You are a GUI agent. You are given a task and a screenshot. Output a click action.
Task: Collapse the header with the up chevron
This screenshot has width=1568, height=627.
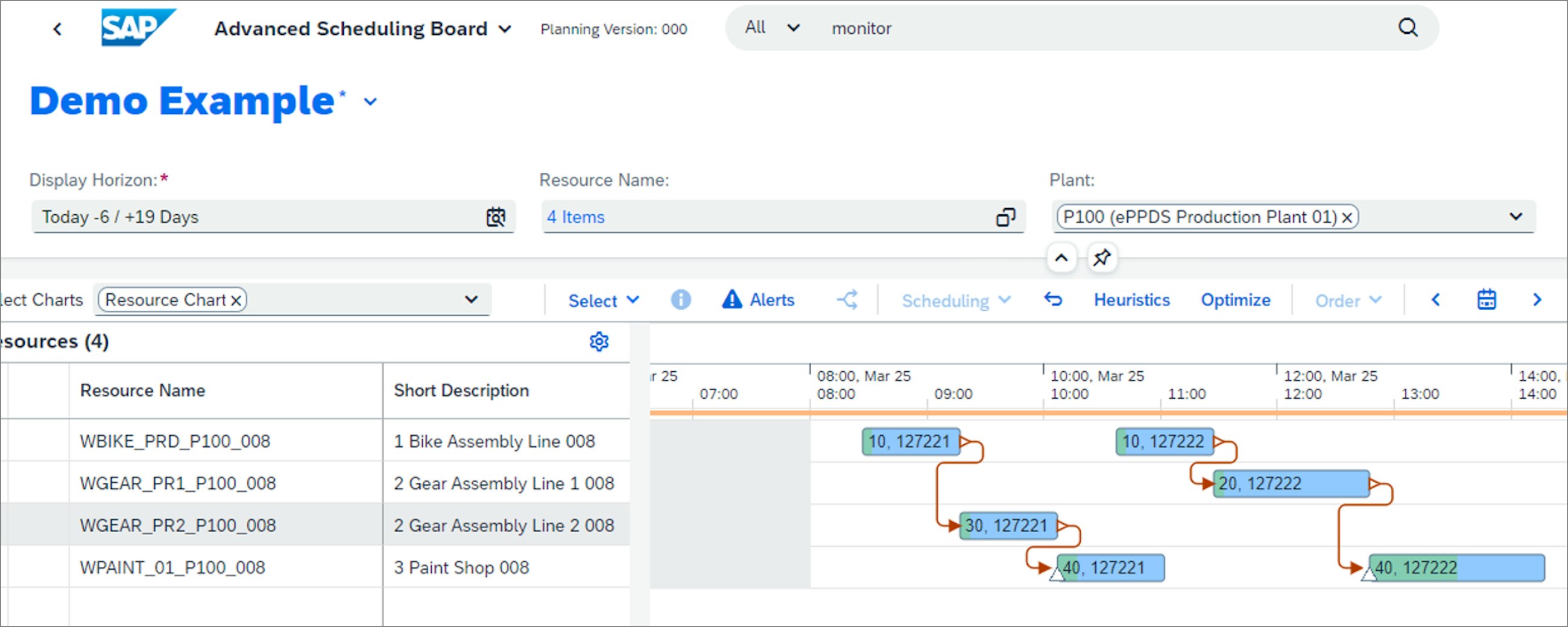tap(1061, 258)
